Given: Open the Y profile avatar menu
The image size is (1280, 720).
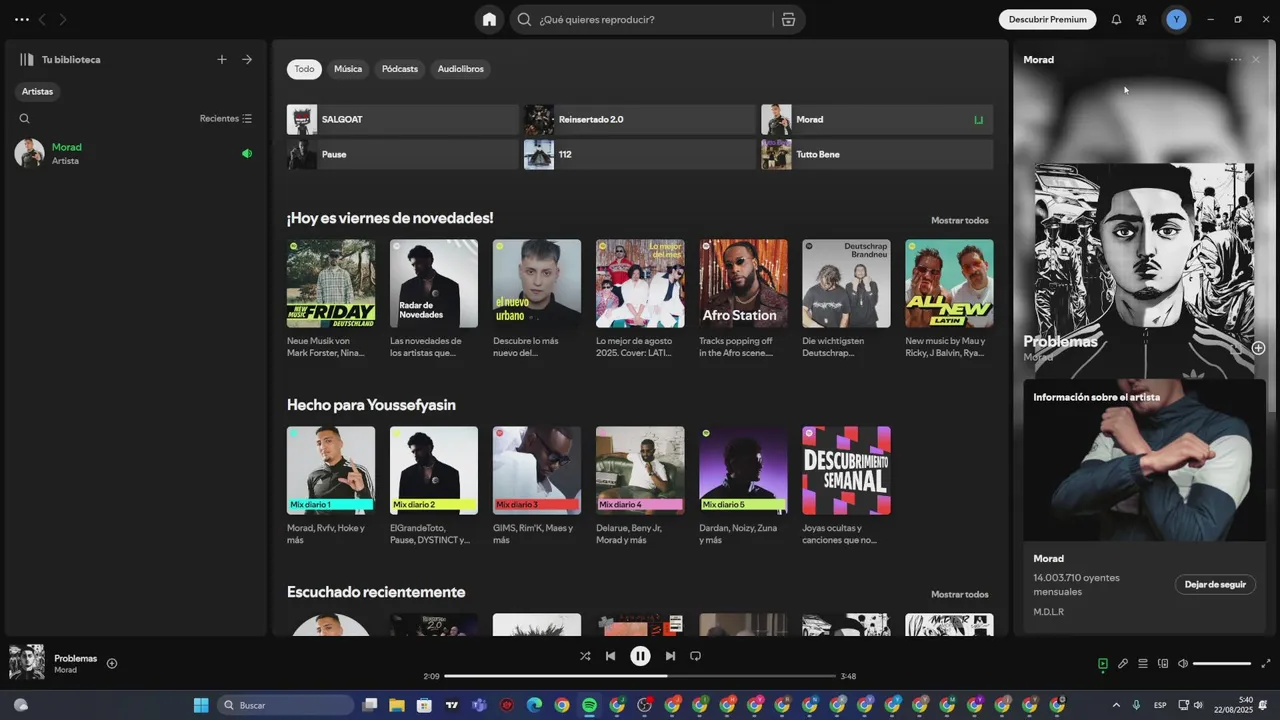Looking at the screenshot, I should click(x=1176, y=19).
